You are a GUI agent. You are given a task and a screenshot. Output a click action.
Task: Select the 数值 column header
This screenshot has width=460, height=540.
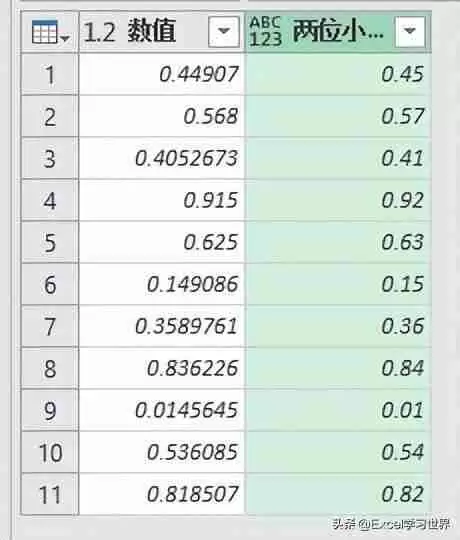click(x=162, y=32)
